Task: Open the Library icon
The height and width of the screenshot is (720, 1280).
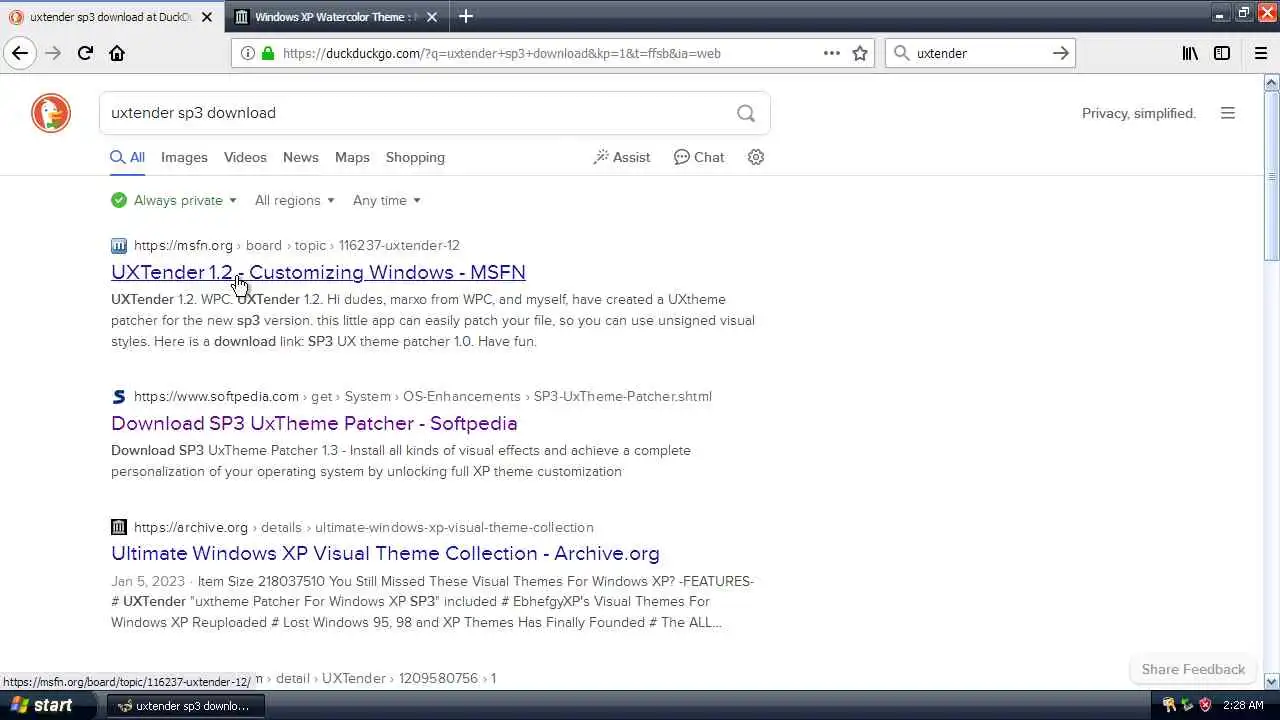Action: pos(1190,53)
